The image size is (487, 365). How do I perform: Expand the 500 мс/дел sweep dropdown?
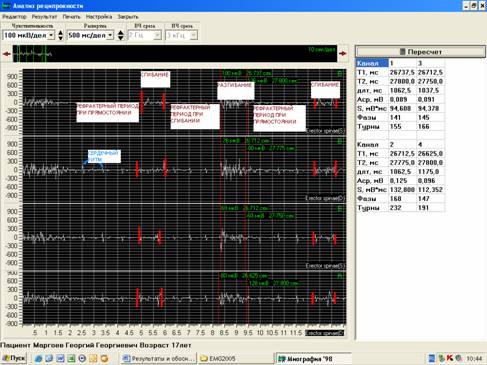click(110, 35)
